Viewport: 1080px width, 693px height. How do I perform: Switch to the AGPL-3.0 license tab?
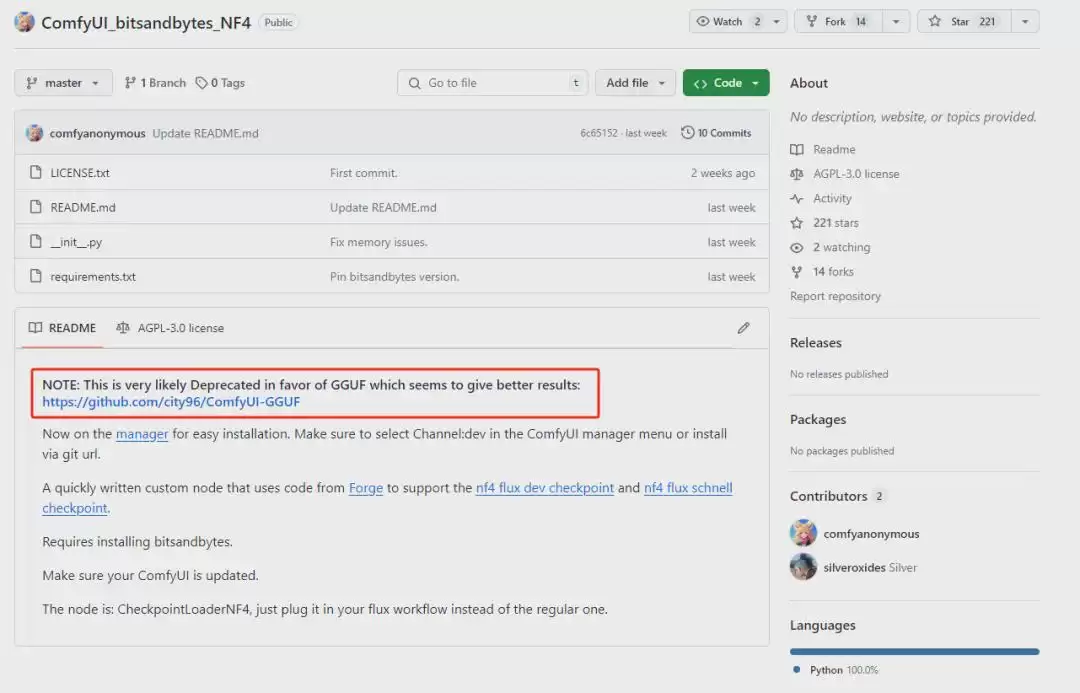(x=170, y=328)
